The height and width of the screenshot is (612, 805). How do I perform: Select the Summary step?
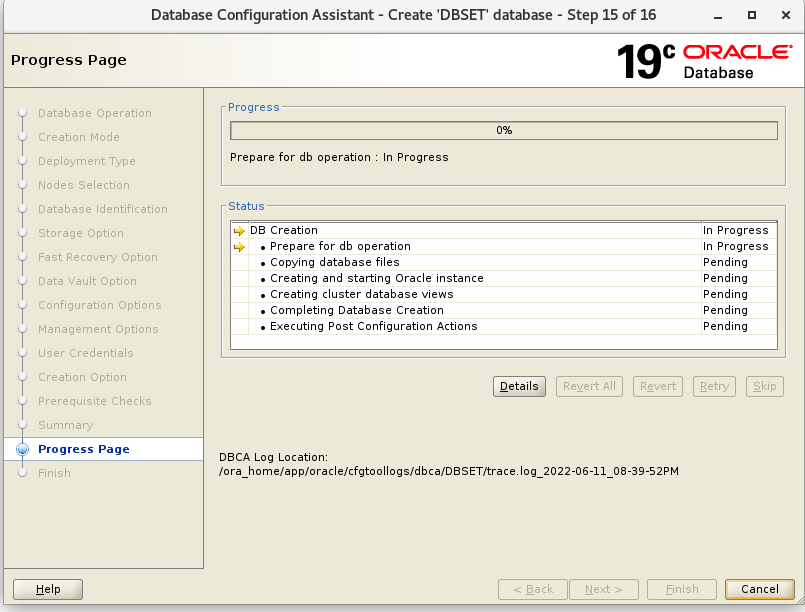click(x=66, y=425)
